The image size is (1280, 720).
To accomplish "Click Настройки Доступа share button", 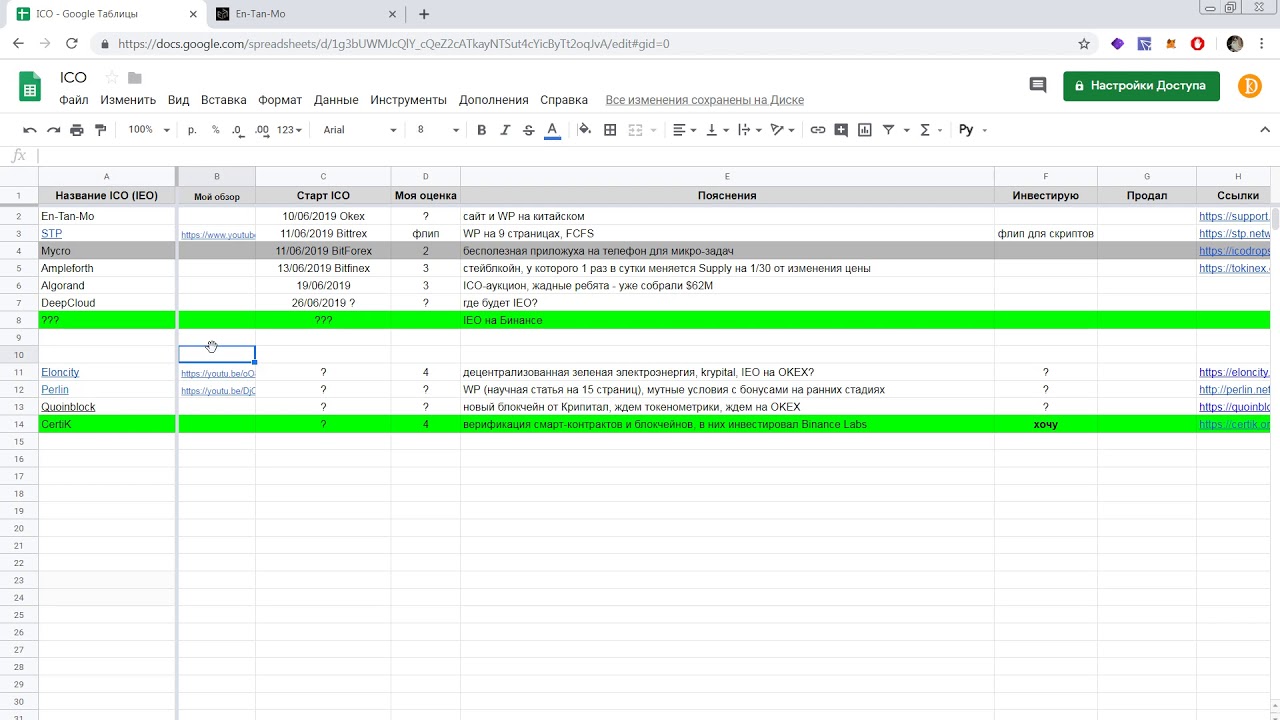I will (x=1141, y=86).
